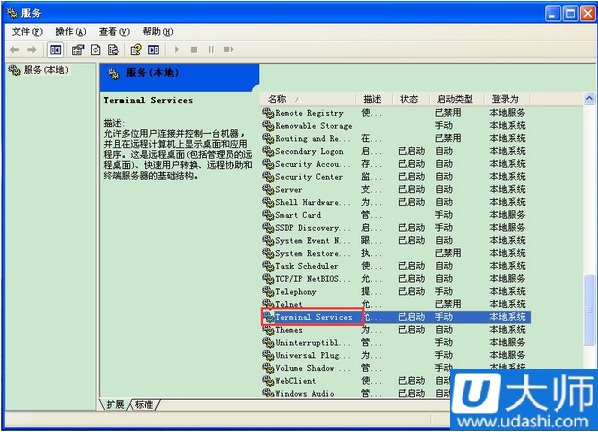The width and height of the screenshot is (598, 432).
Task: Sort by the 名称 column header
Action: pos(308,99)
